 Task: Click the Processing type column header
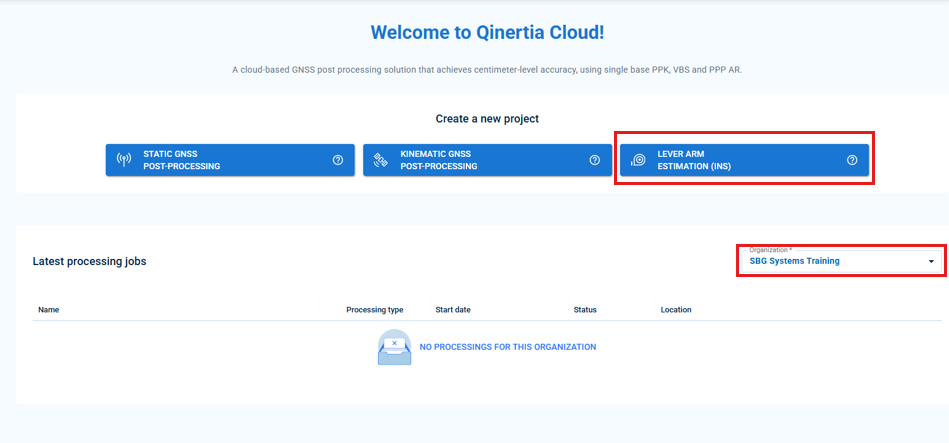(x=374, y=310)
